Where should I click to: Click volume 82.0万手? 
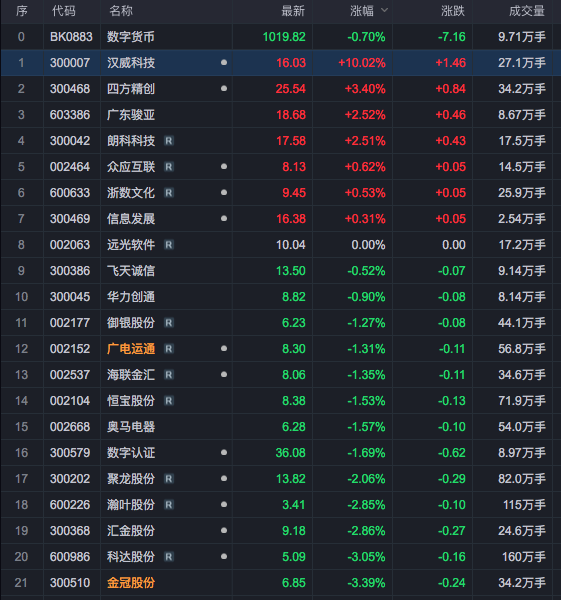(522, 479)
